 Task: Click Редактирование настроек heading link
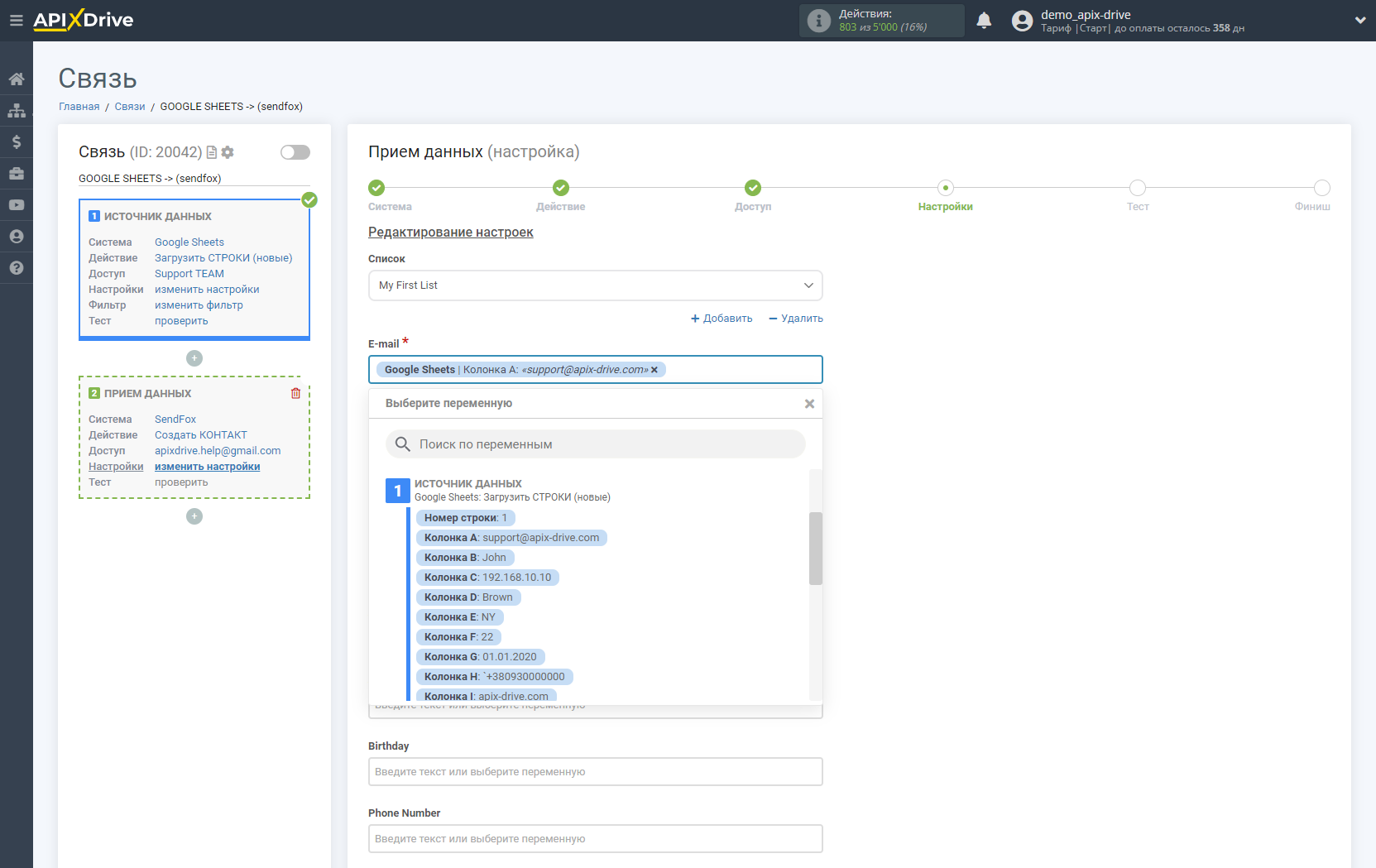451,233
